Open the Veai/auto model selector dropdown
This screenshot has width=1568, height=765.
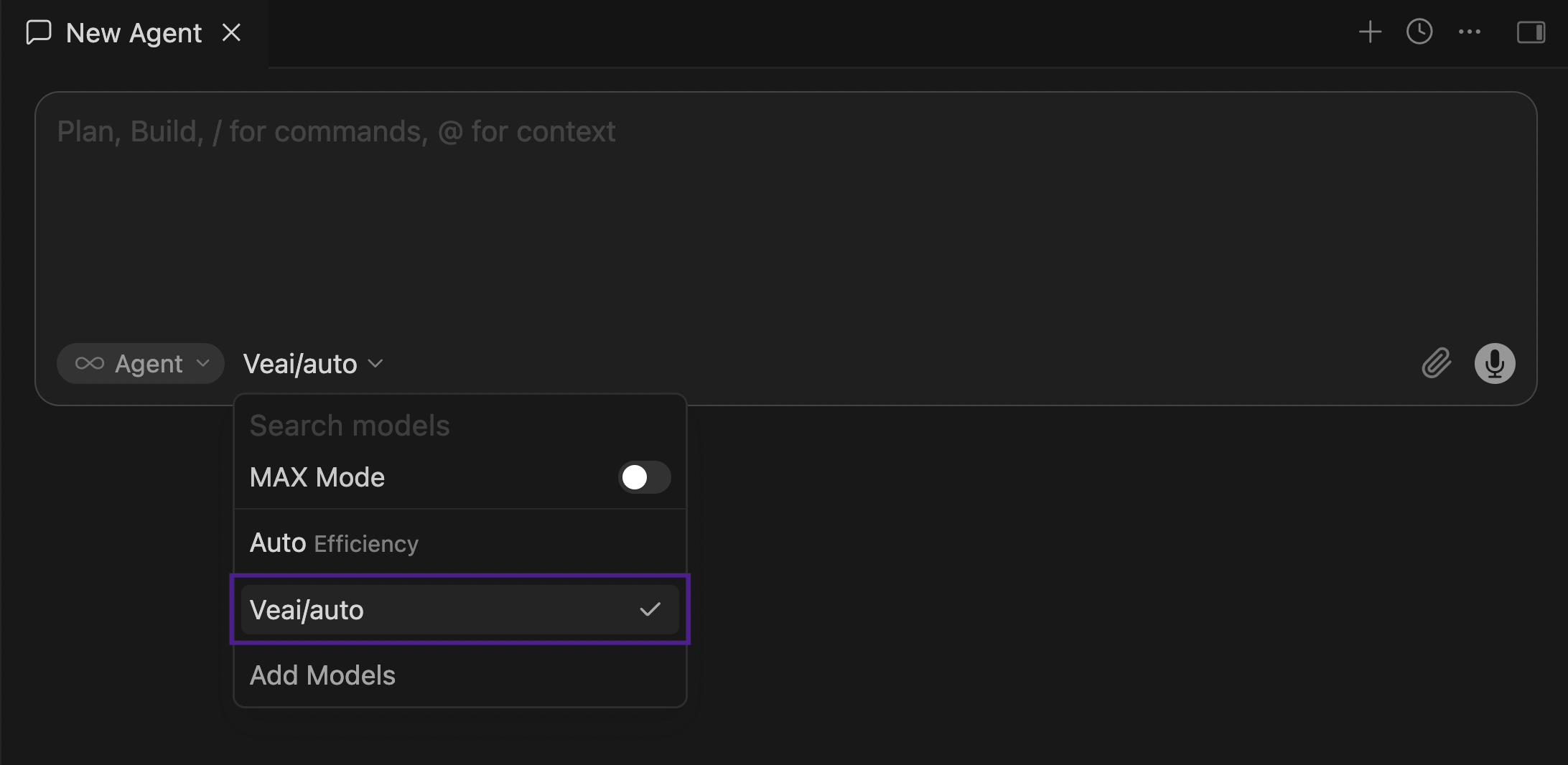(x=313, y=364)
